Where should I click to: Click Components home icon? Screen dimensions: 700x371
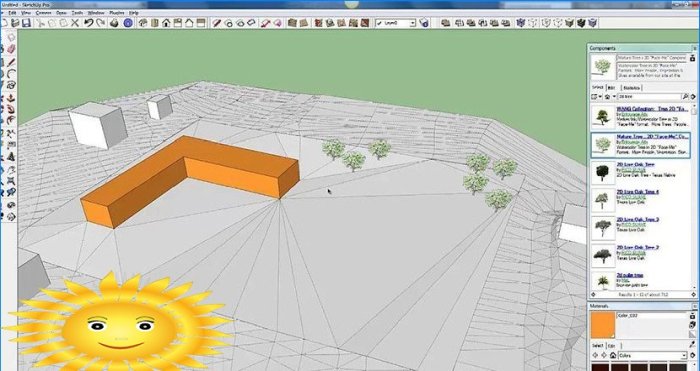pyautogui.click(x=607, y=96)
